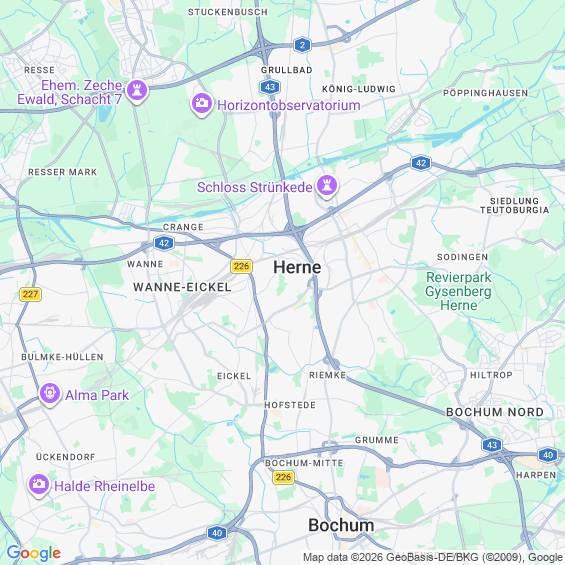Click the A40 shield near Harpen
The image size is (565, 565).
pos(548,455)
